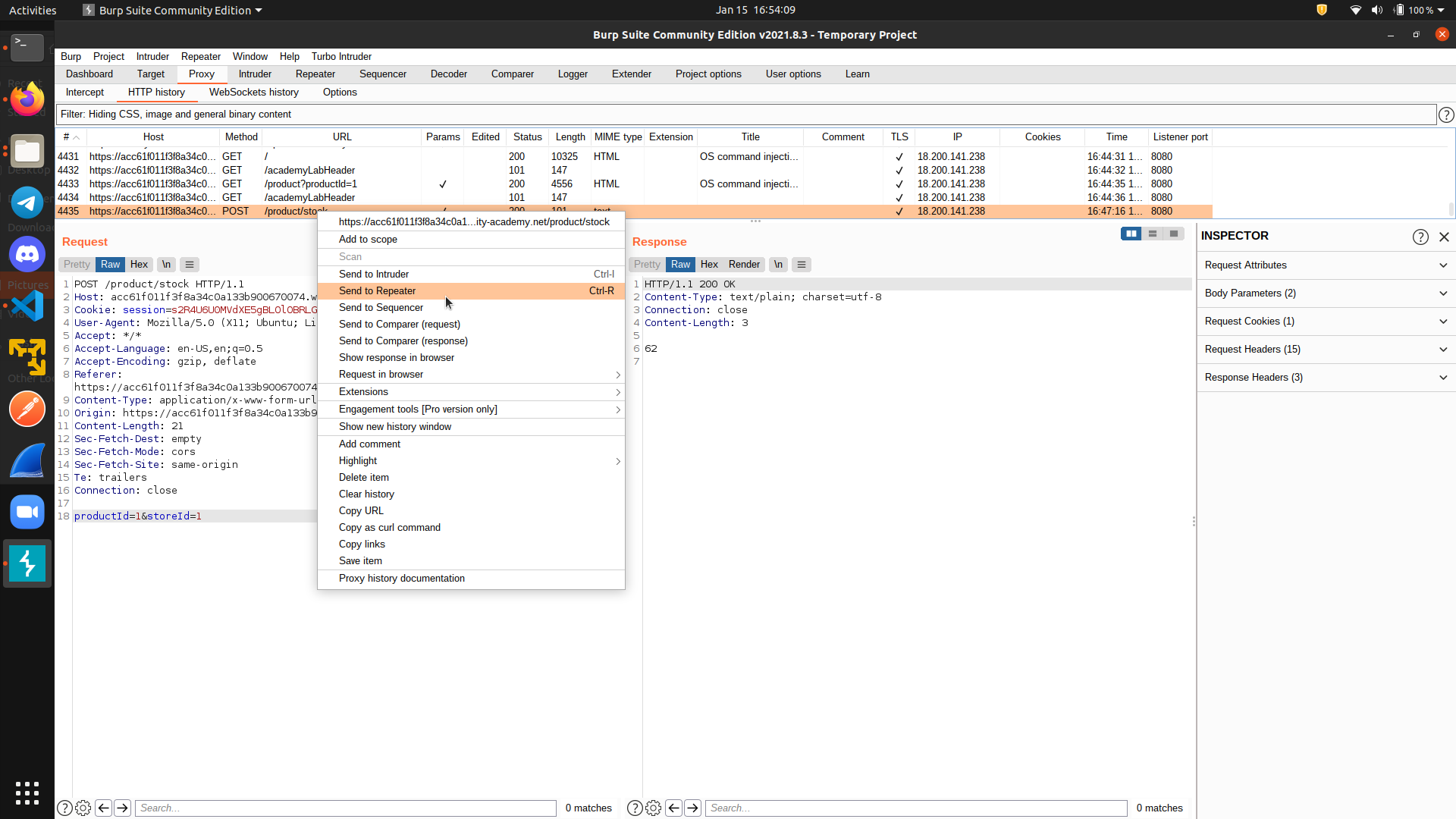This screenshot has width=1456, height=819.
Task: Open Zoom from the dock
Action: pos(27,512)
